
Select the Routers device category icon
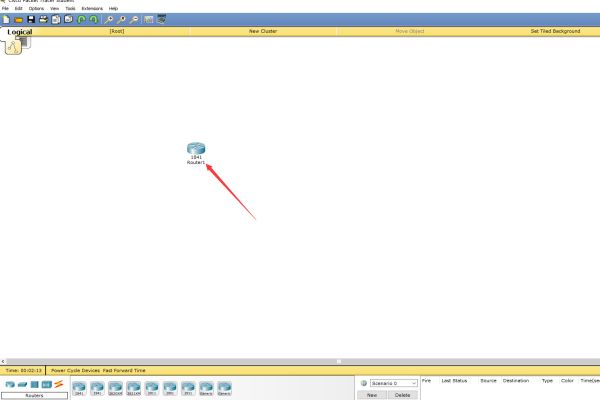[10, 384]
